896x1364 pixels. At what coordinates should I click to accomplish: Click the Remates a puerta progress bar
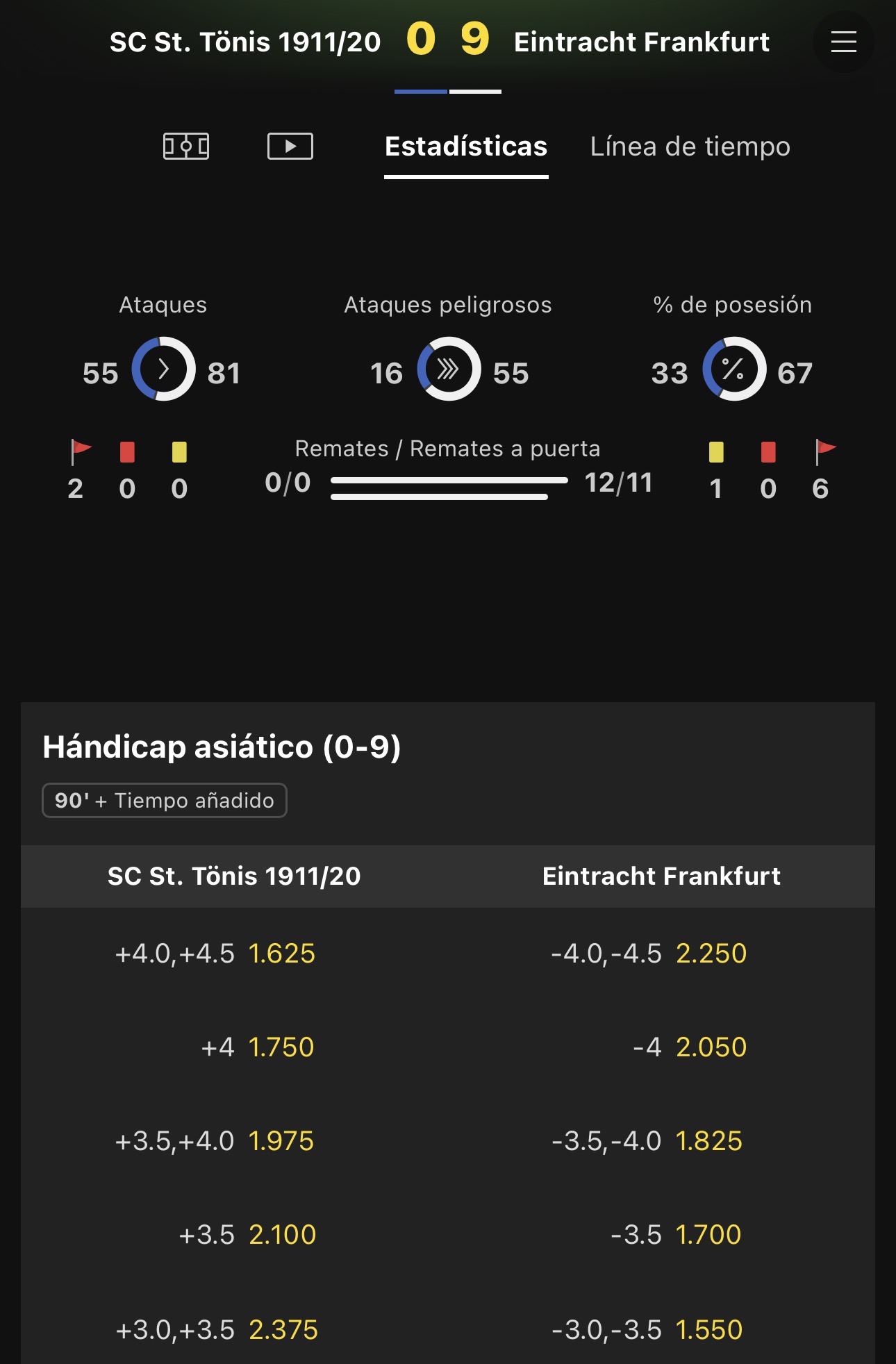pyautogui.click(x=439, y=497)
